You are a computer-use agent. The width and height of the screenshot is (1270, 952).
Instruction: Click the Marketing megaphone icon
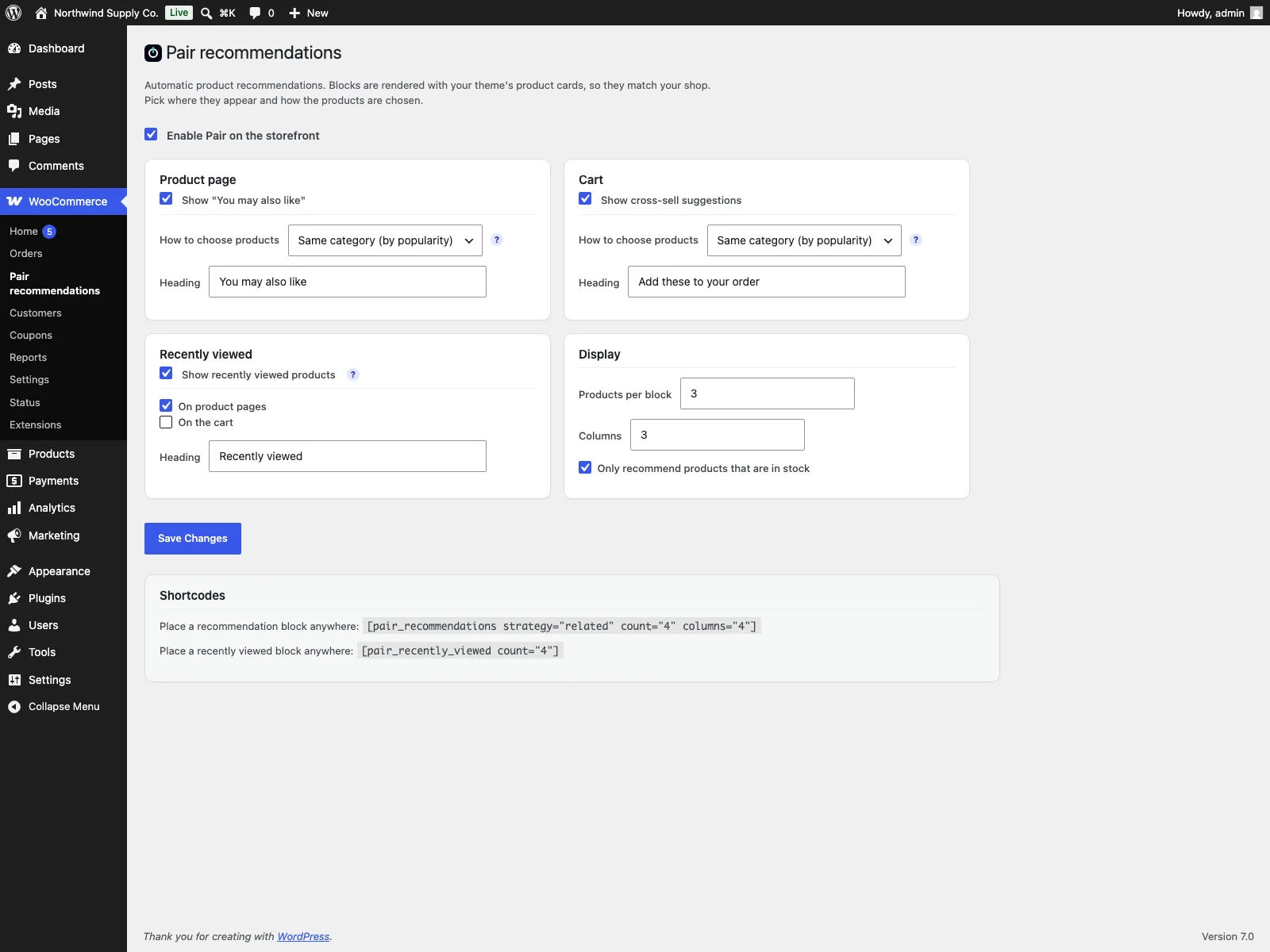pos(14,535)
